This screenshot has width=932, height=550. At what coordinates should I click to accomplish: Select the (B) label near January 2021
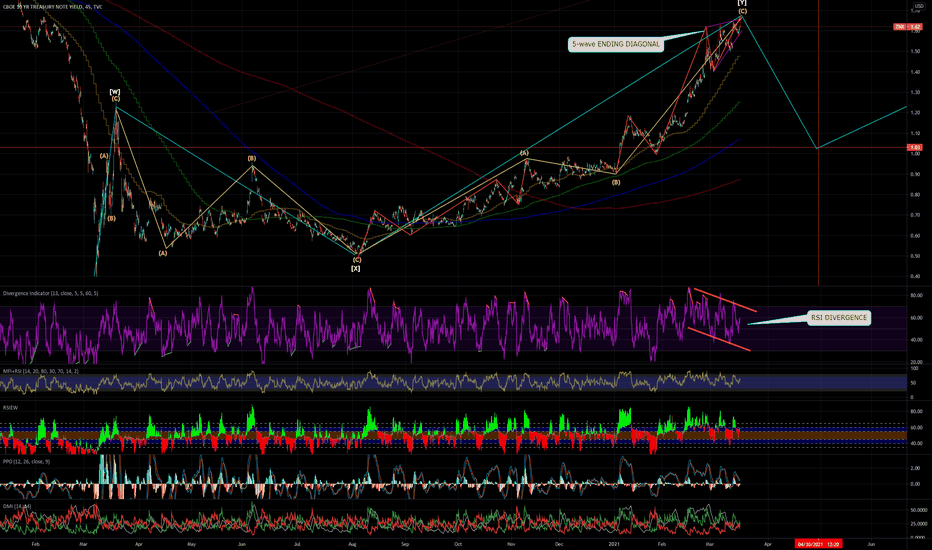[616, 183]
